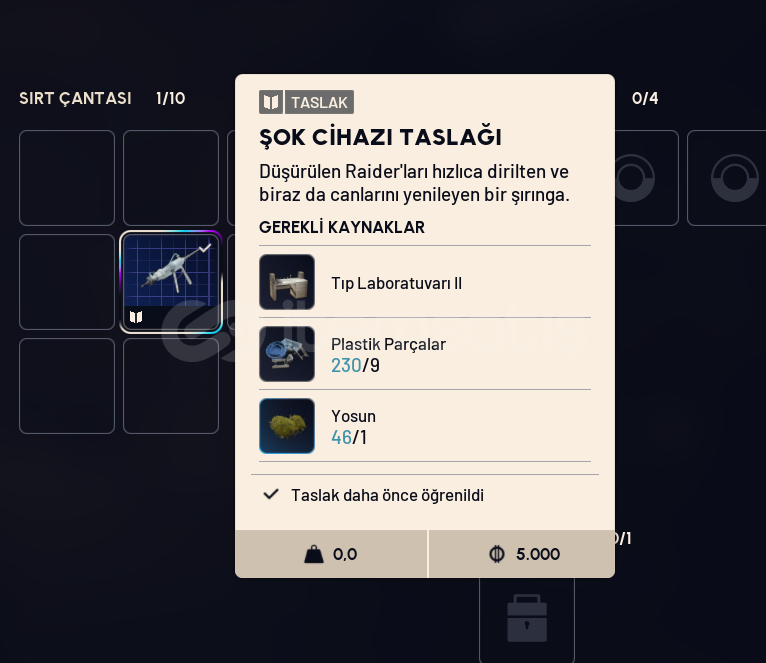Click the empty backpack slot below blueprint
Viewport: 766px width, 663px height.
[171, 386]
